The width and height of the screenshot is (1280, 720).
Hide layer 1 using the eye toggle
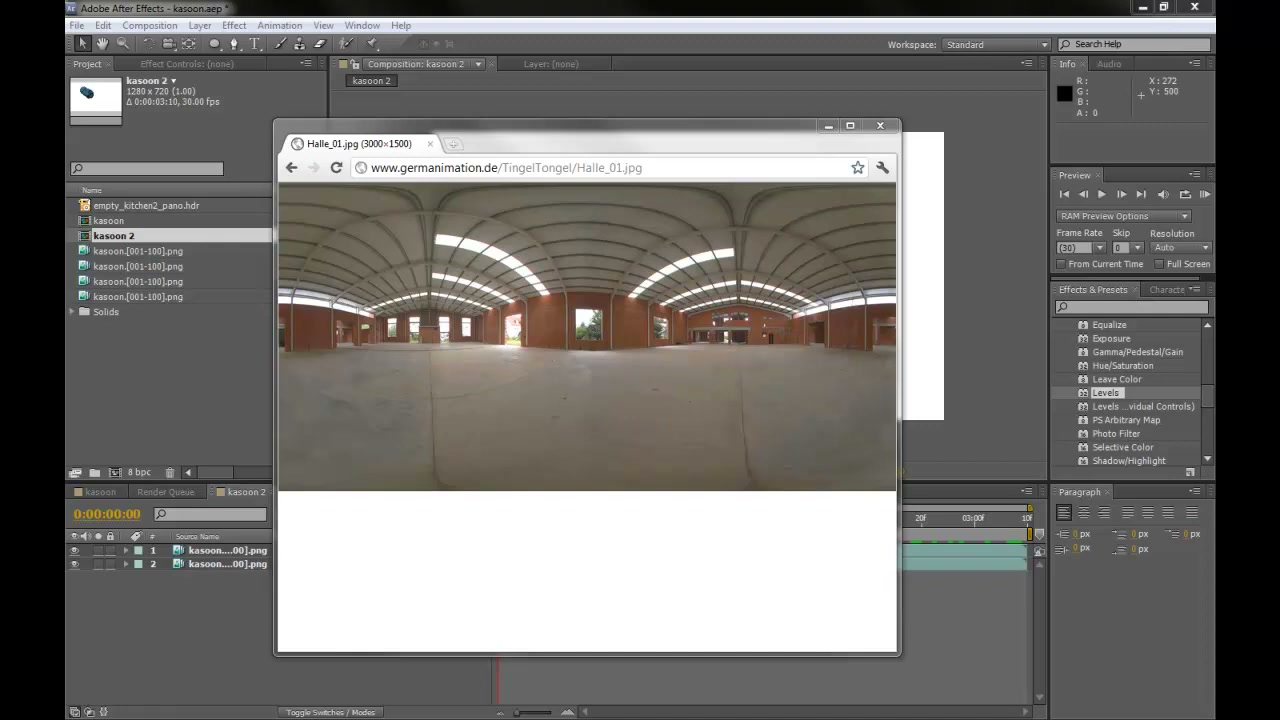point(74,550)
